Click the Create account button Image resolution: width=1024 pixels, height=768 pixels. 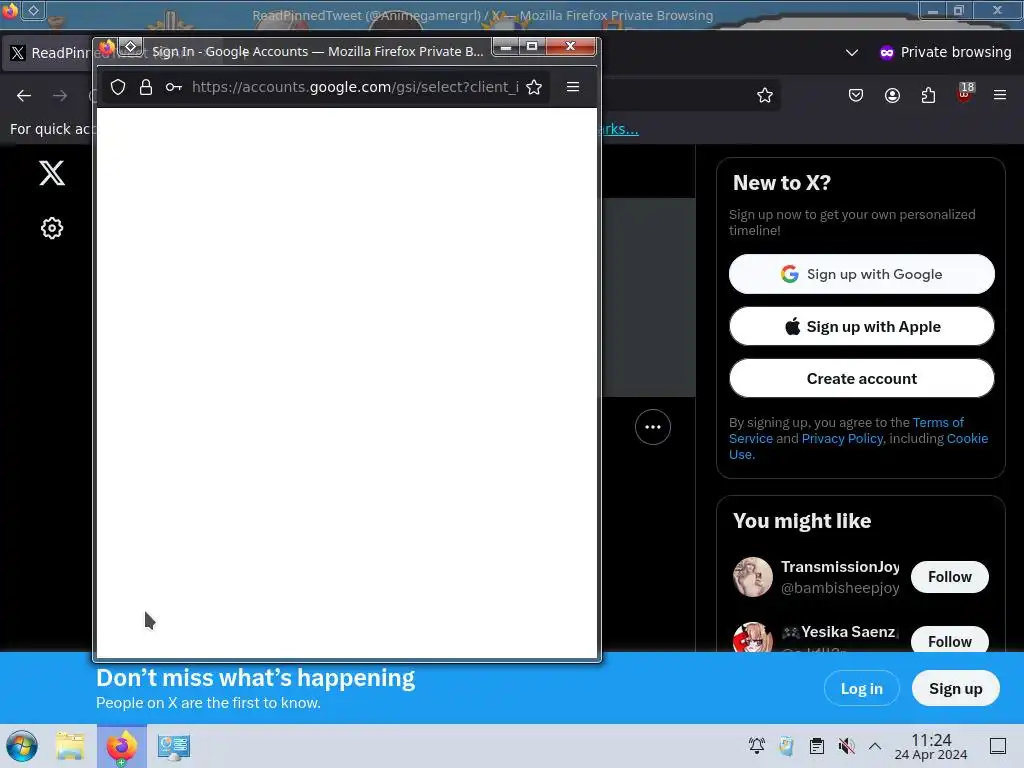tap(861, 379)
